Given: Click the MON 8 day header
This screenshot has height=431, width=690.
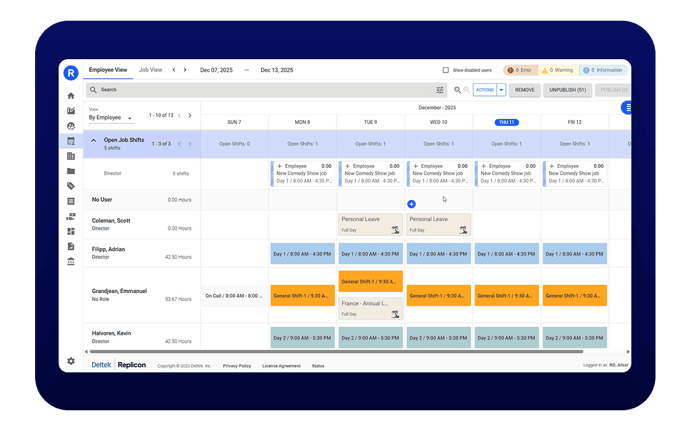Looking at the screenshot, I should pos(302,122).
